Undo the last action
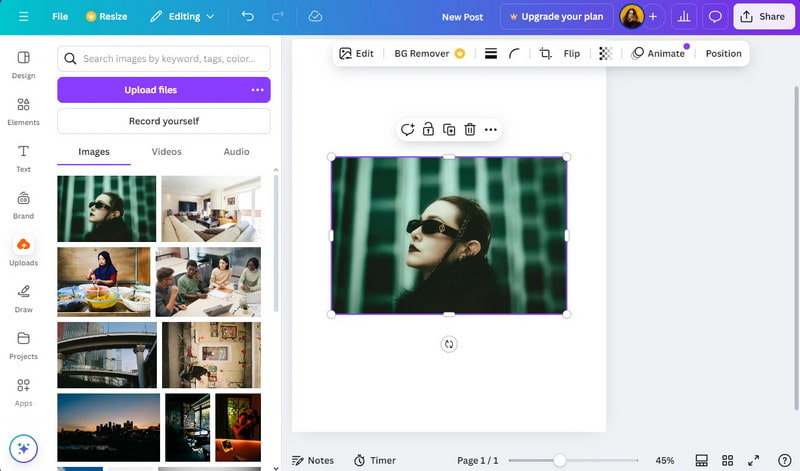 pyautogui.click(x=248, y=17)
